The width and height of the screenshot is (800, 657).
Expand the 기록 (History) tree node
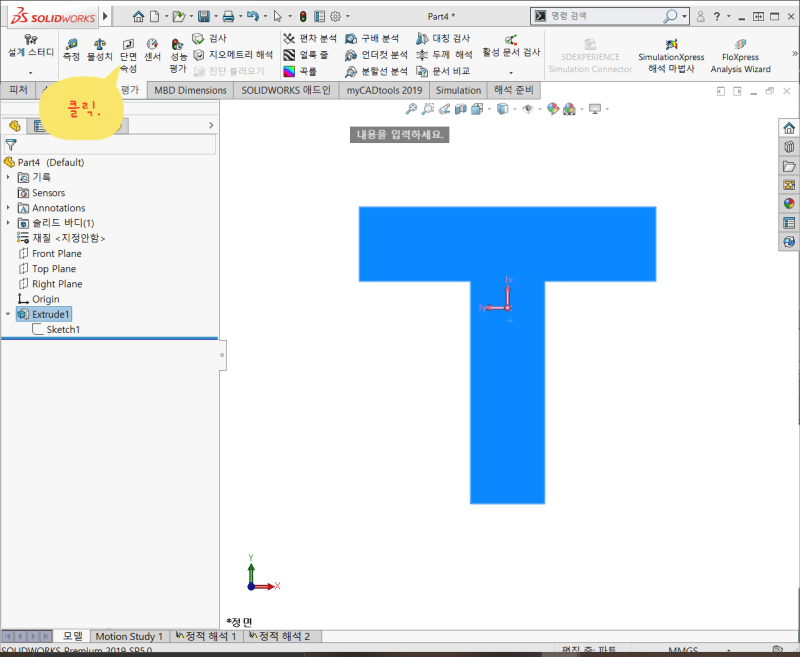[8, 177]
